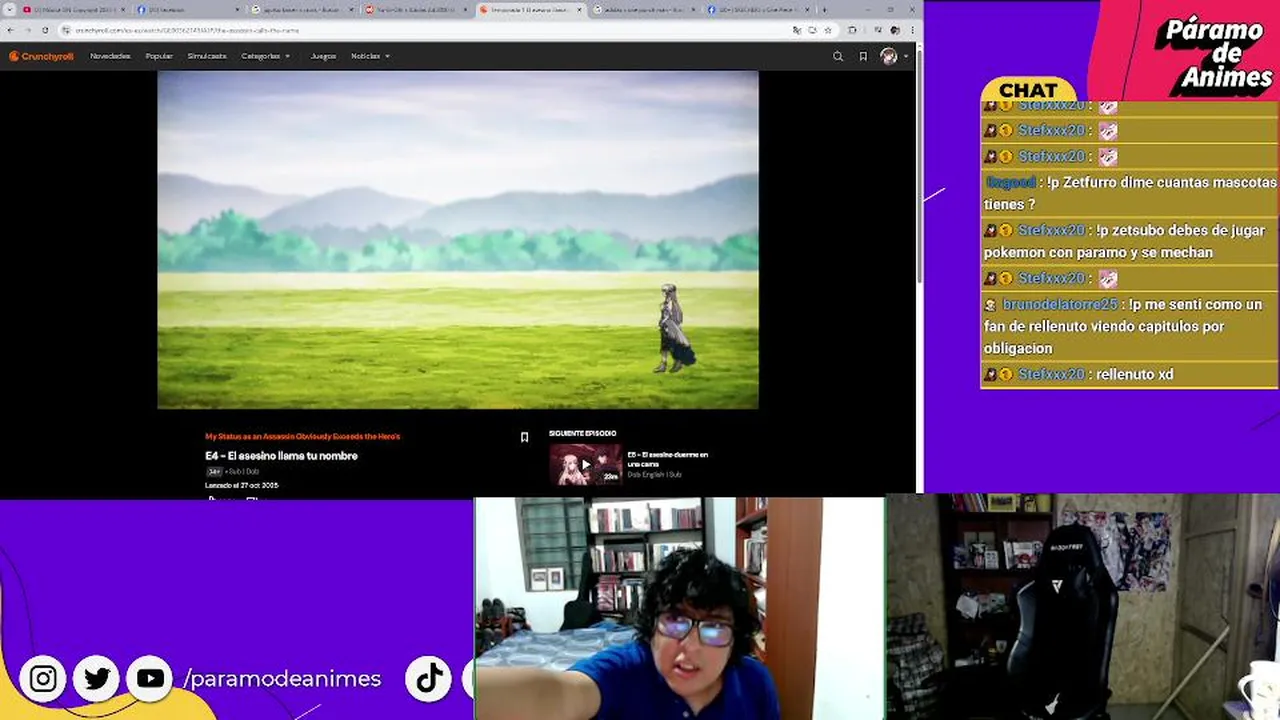Screen dimensions: 1280x720
Task: Click /paramodeanimes handle text
Action: click(282, 679)
